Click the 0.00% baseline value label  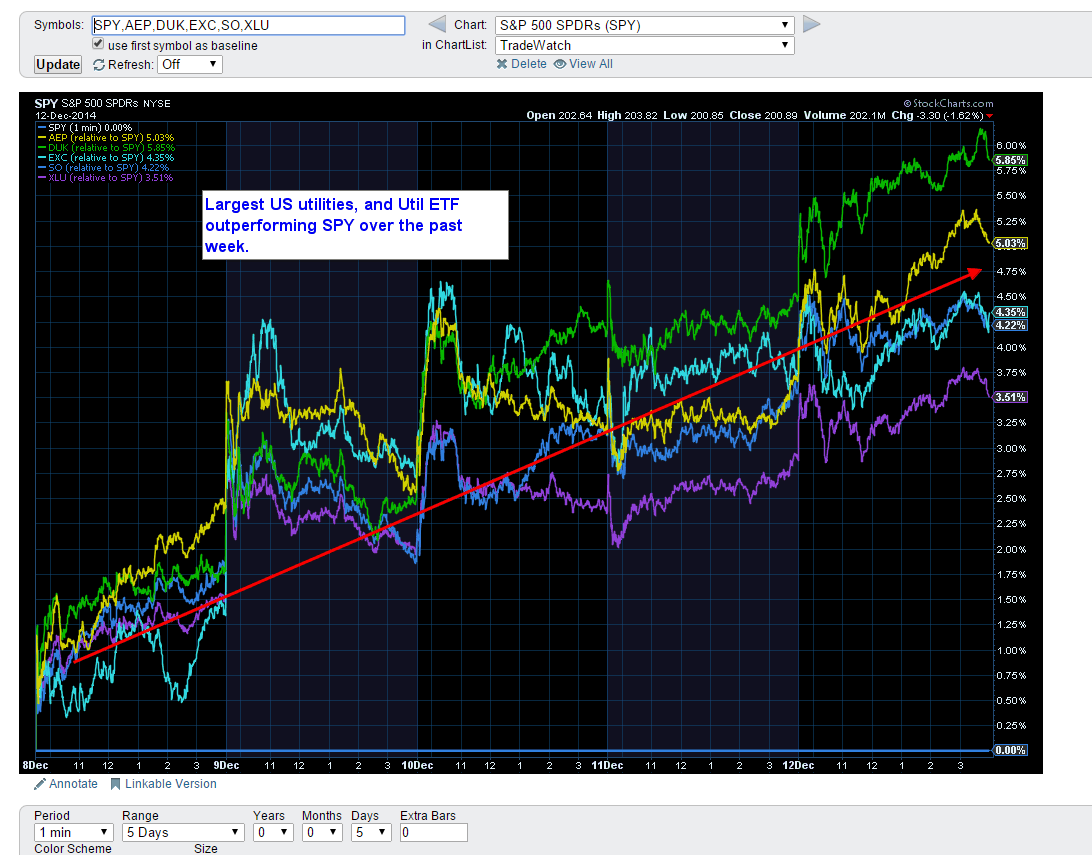pos(1010,751)
